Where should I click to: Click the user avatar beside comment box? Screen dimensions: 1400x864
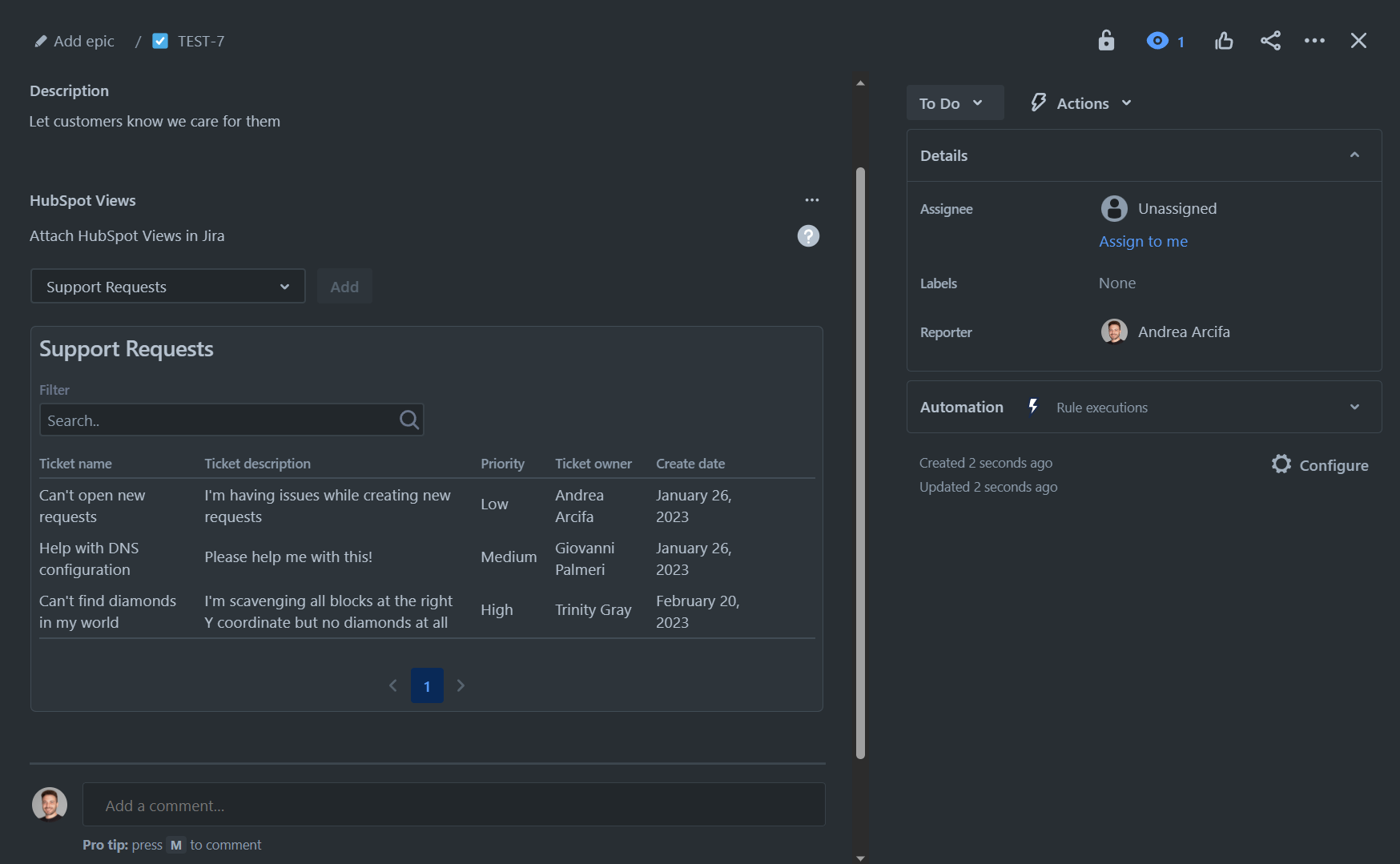click(x=50, y=804)
